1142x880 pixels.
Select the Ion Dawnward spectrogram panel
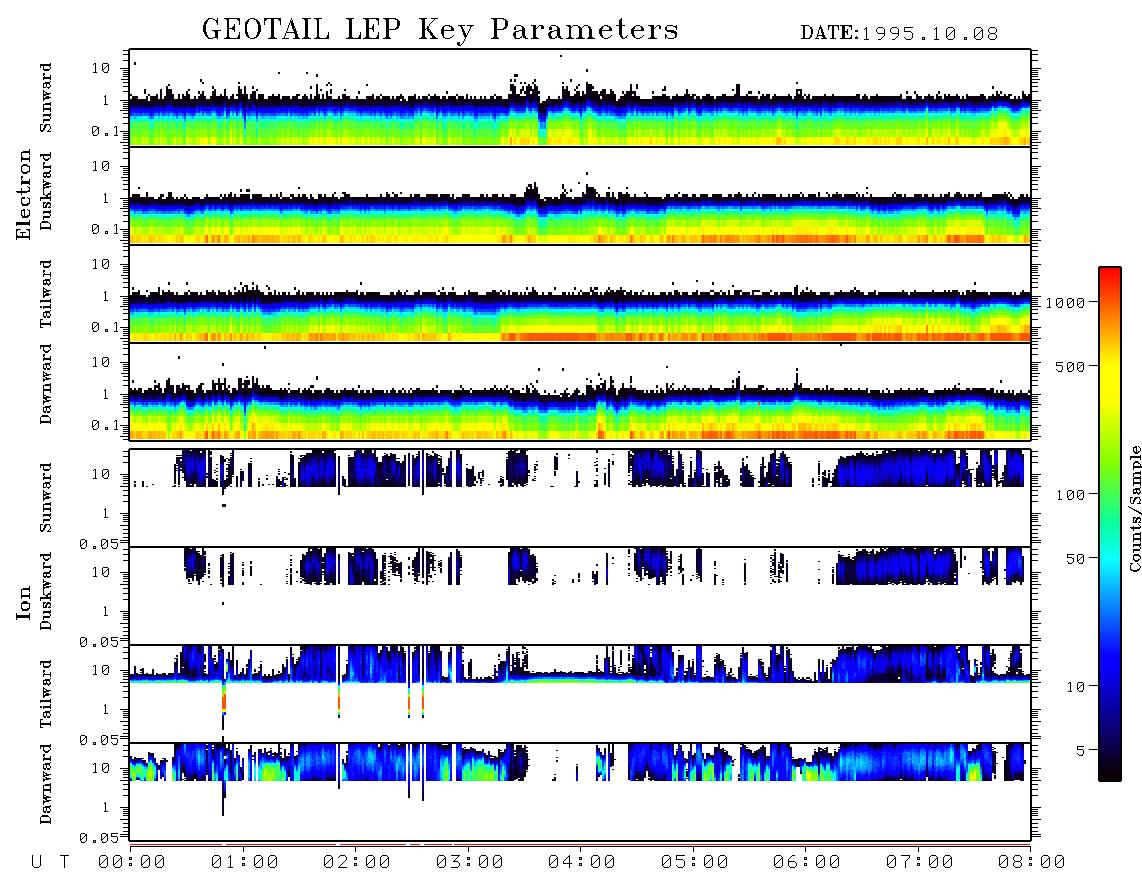pyautogui.click(x=580, y=792)
